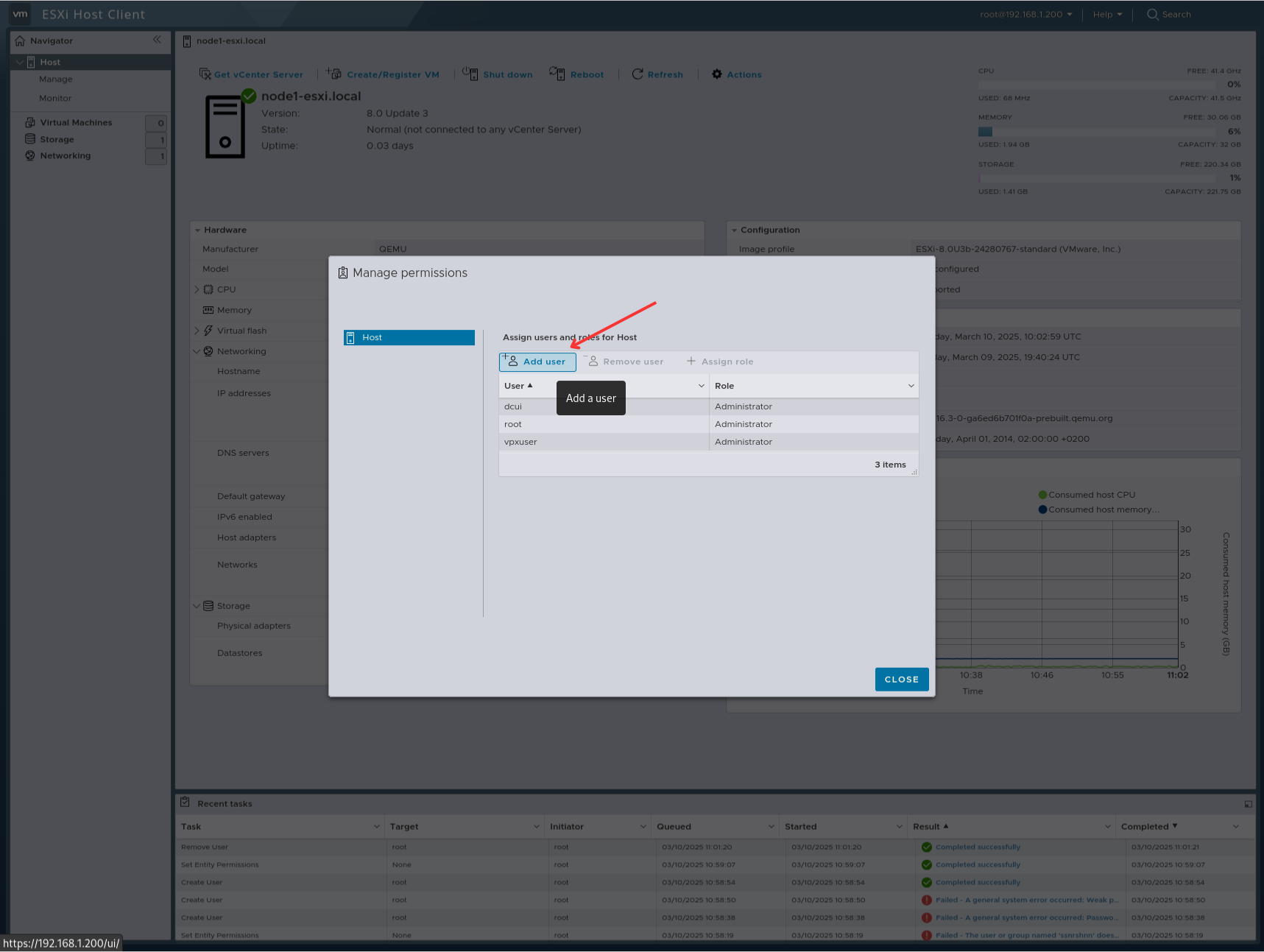Select Networking in the Navigator
Image resolution: width=1264 pixels, height=952 pixels.
65,155
